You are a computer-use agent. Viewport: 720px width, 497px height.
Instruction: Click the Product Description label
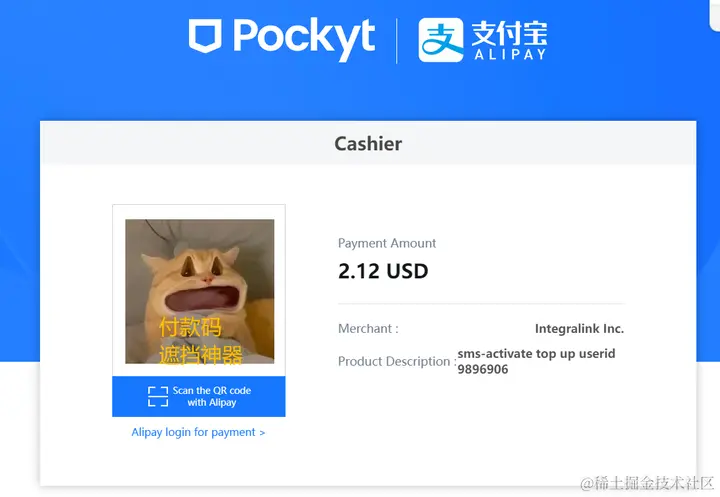coord(397,361)
